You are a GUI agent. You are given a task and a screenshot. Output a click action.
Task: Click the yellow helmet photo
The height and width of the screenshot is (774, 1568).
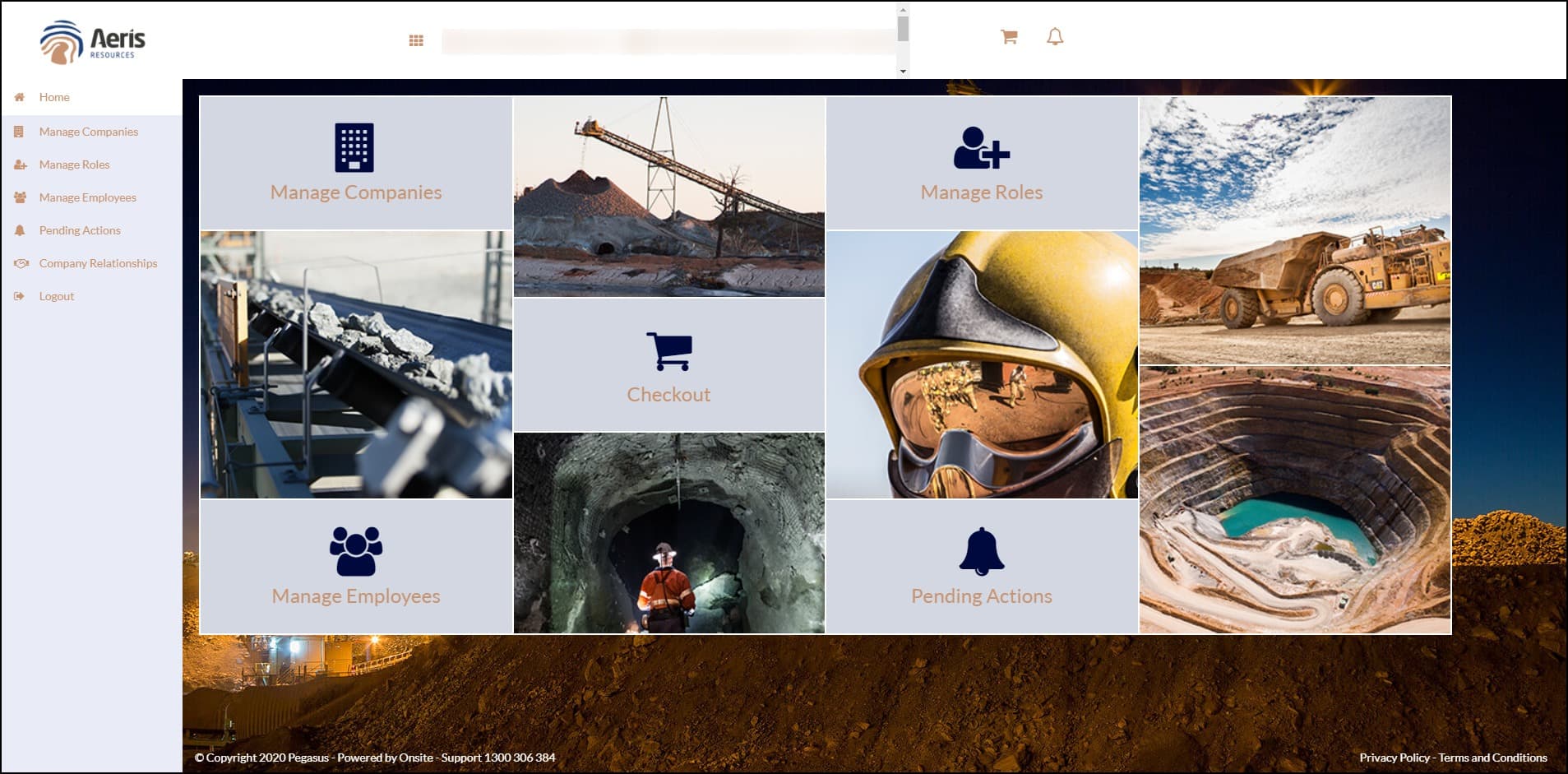click(x=981, y=364)
